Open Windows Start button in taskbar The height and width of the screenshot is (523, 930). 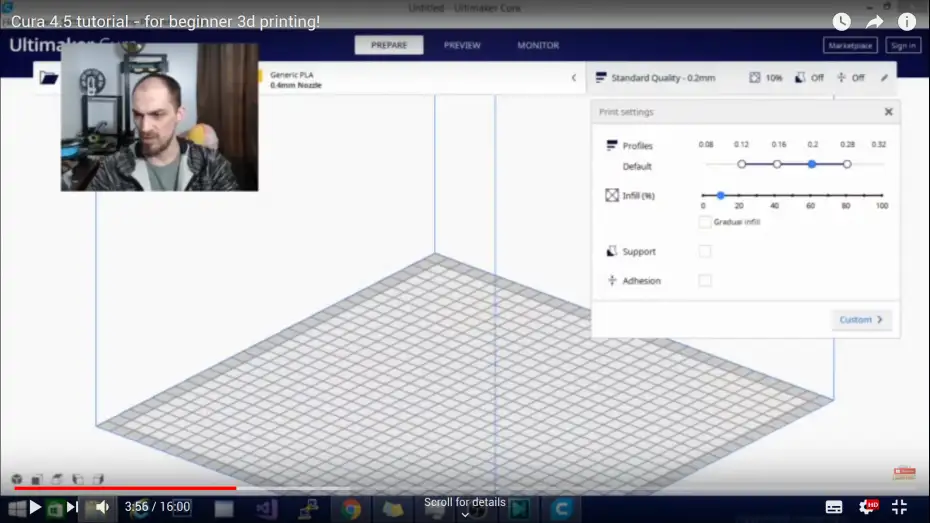[x=17, y=509]
